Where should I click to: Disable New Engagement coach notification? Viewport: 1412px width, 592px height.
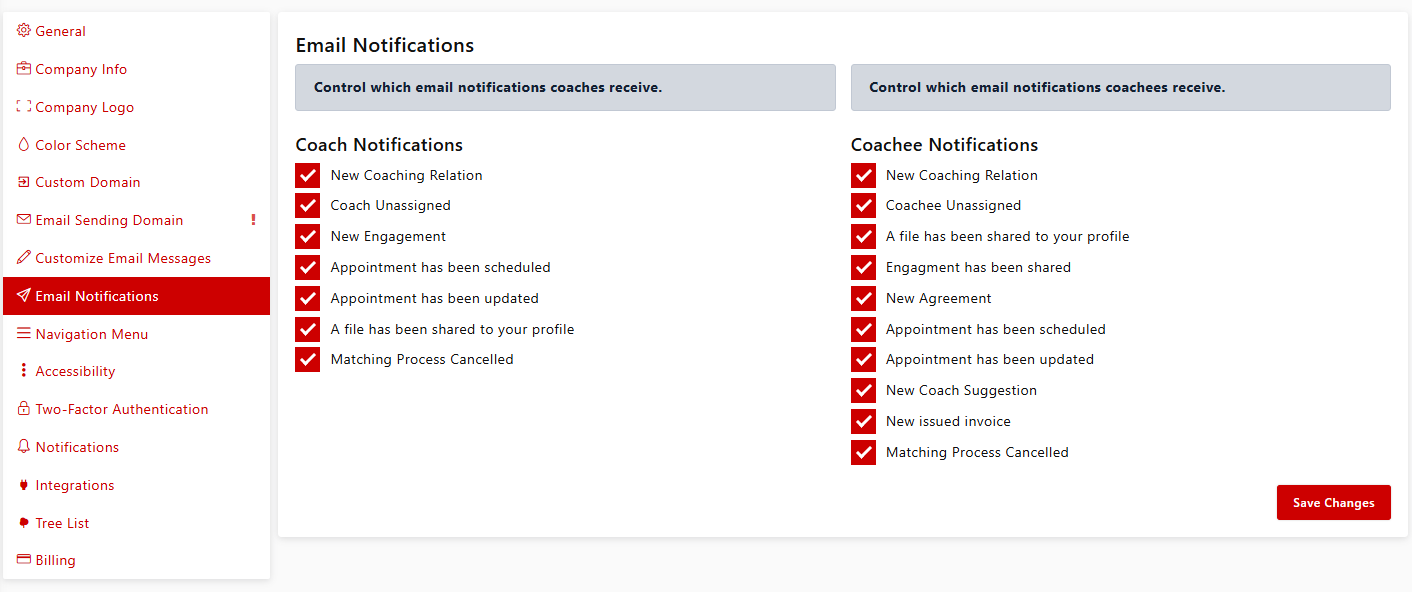[x=307, y=237]
